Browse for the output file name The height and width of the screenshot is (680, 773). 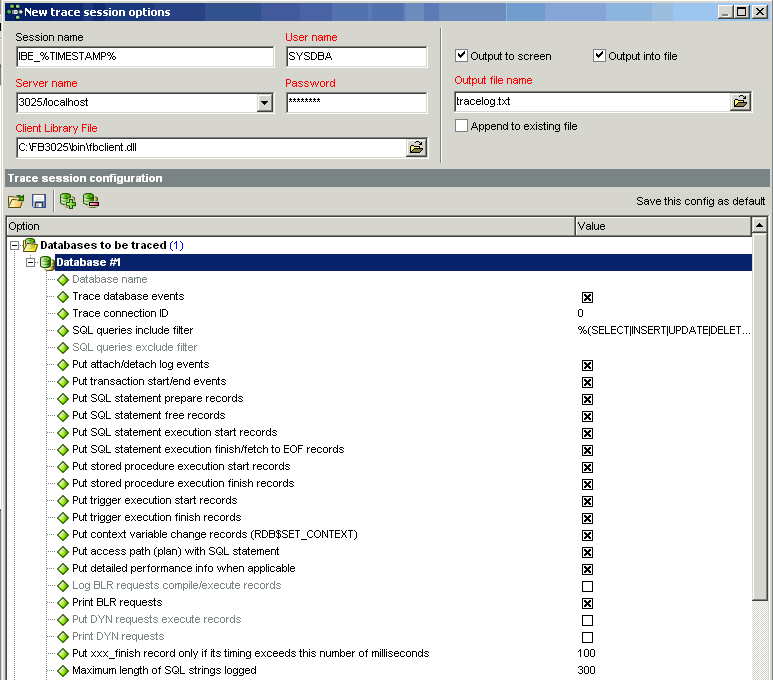point(740,102)
